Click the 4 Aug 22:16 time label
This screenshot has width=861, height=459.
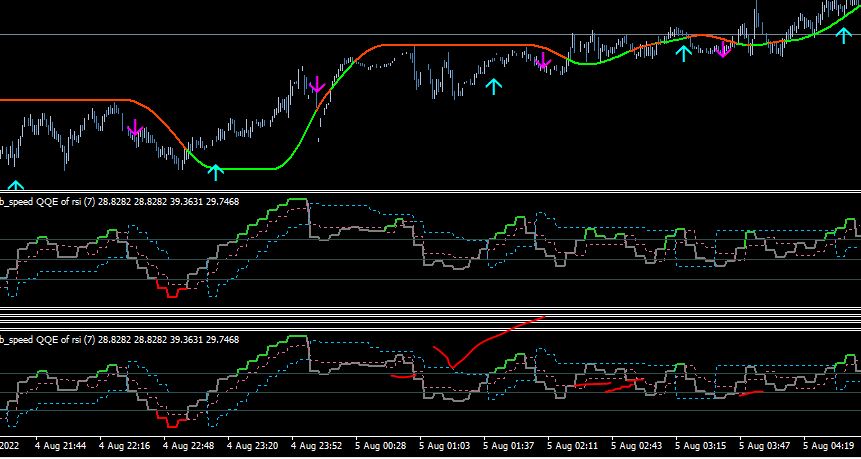[x=125, y=445]
